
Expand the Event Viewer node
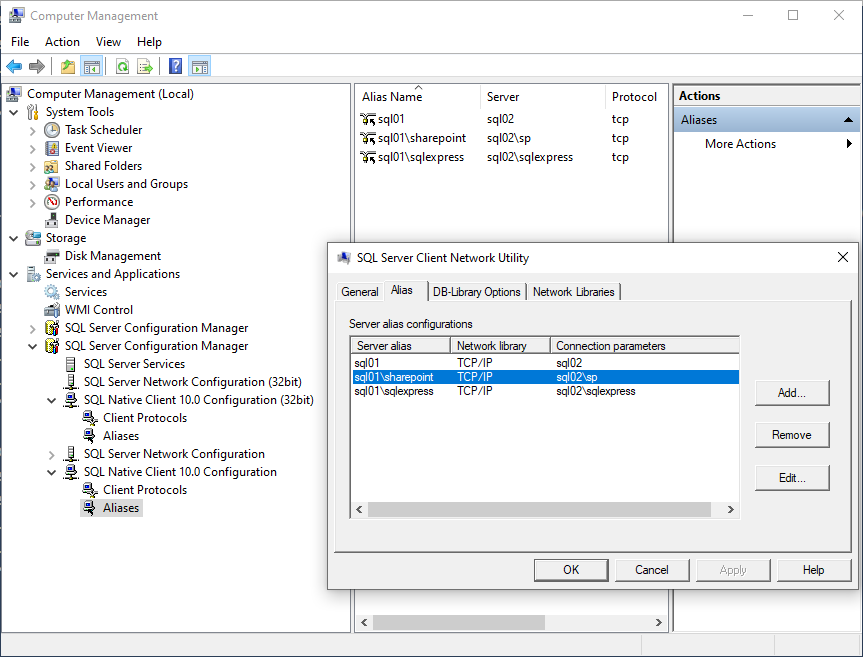pos(33,148)
